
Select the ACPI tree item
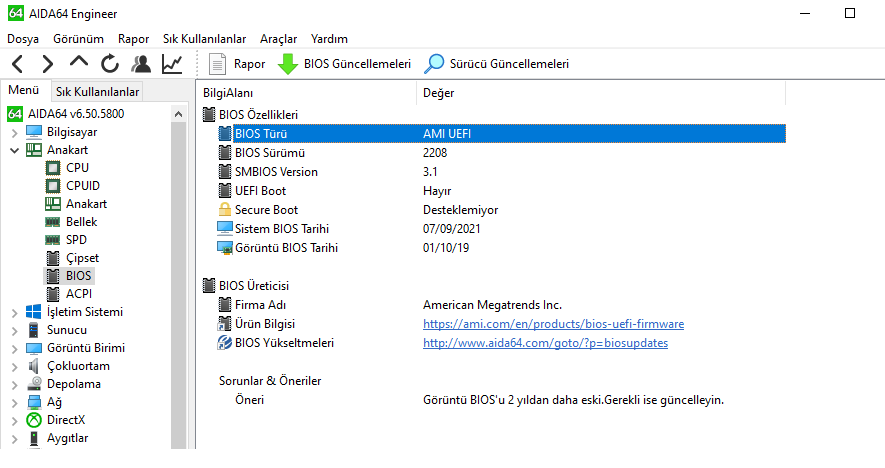point(78,294)
